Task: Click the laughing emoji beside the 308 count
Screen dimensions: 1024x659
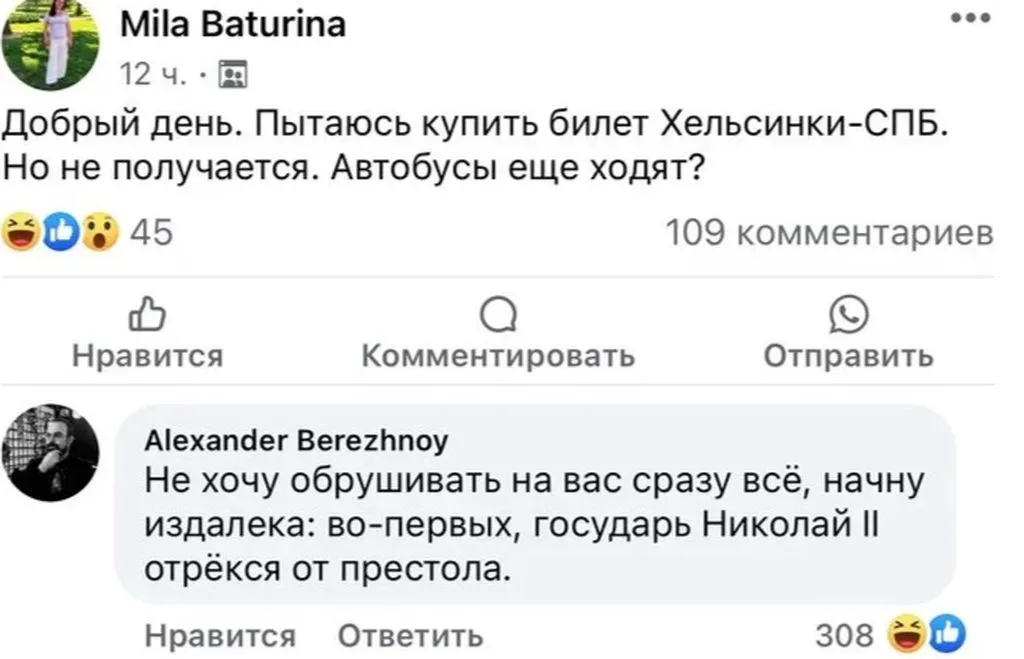Action: tap(906, 634)
